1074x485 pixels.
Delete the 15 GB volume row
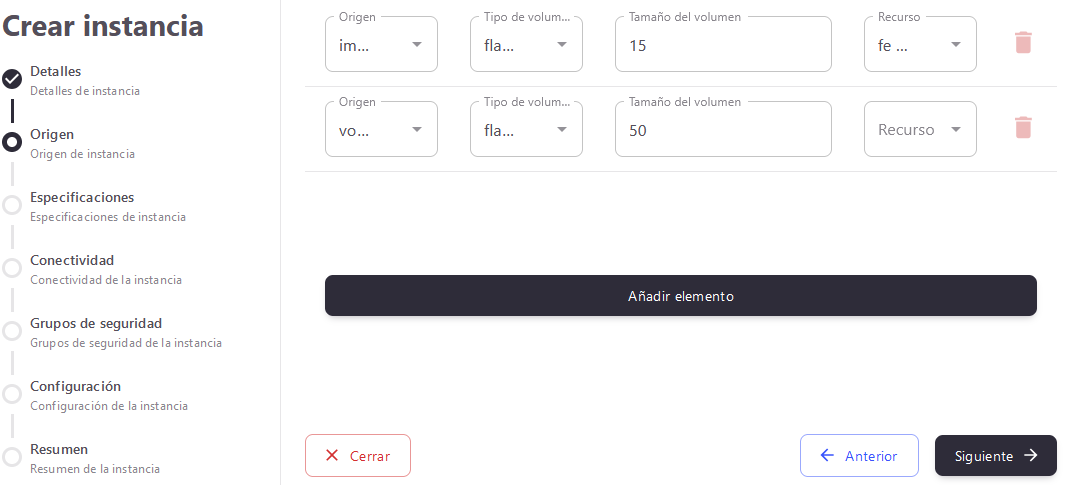click(x=1023, y=43)
